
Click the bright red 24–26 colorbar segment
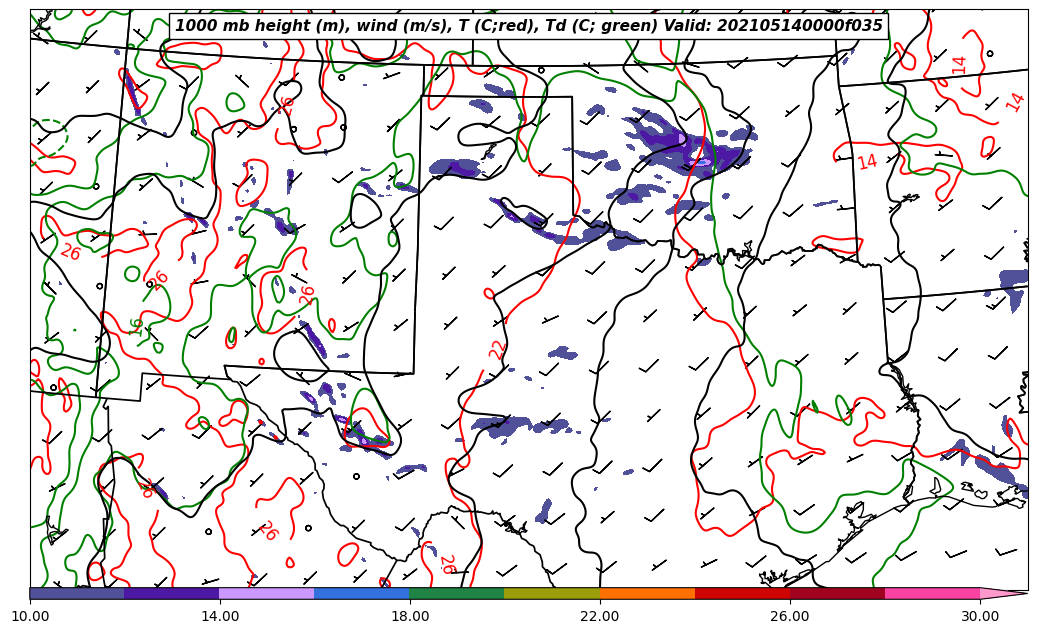point(742,593)
